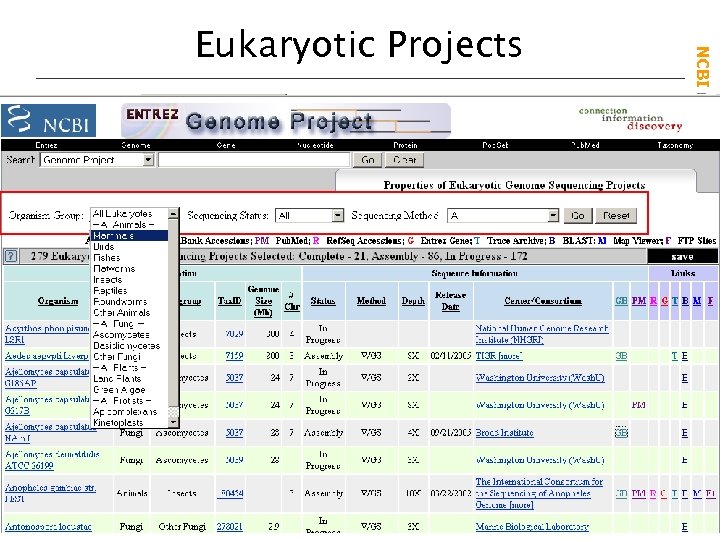
Task: Select Ascomycetes in organism list
Action: [129, 335]
